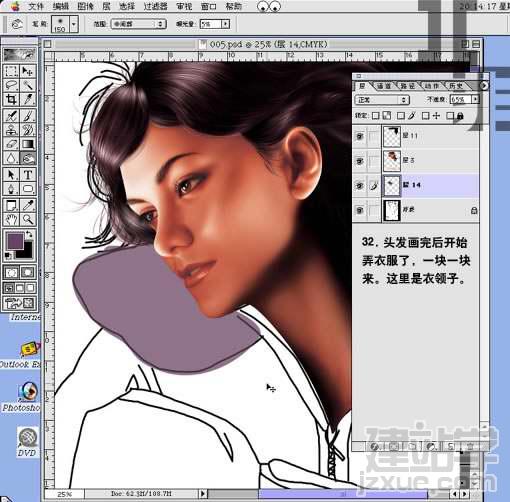510x502 pixels.
Task: Switch to the Paths tab
Action: coord(408,86)
